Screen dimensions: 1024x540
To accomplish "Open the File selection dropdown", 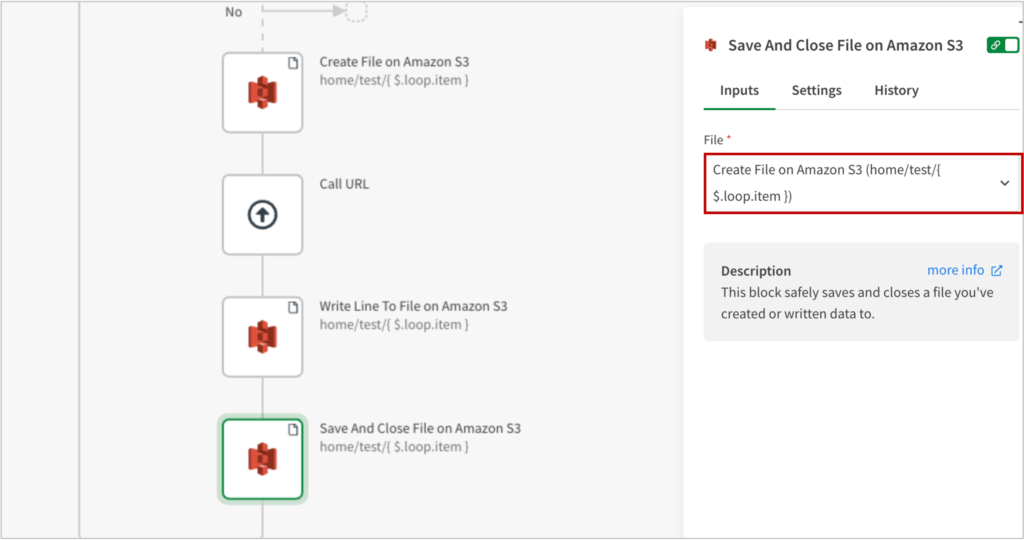I will [x=860, y=183].
